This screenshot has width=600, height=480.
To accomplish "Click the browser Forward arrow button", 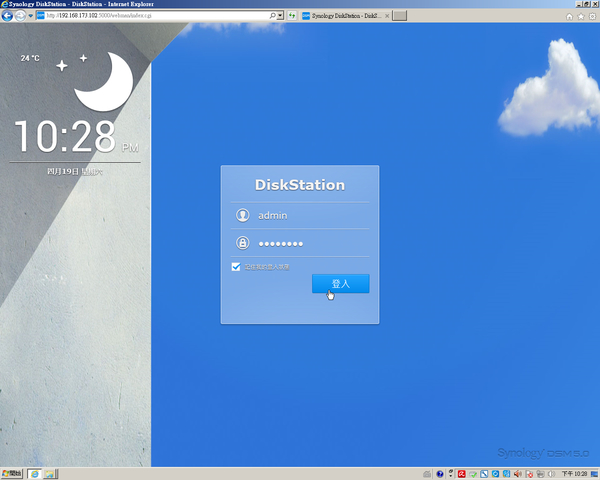I will [21, 17].
